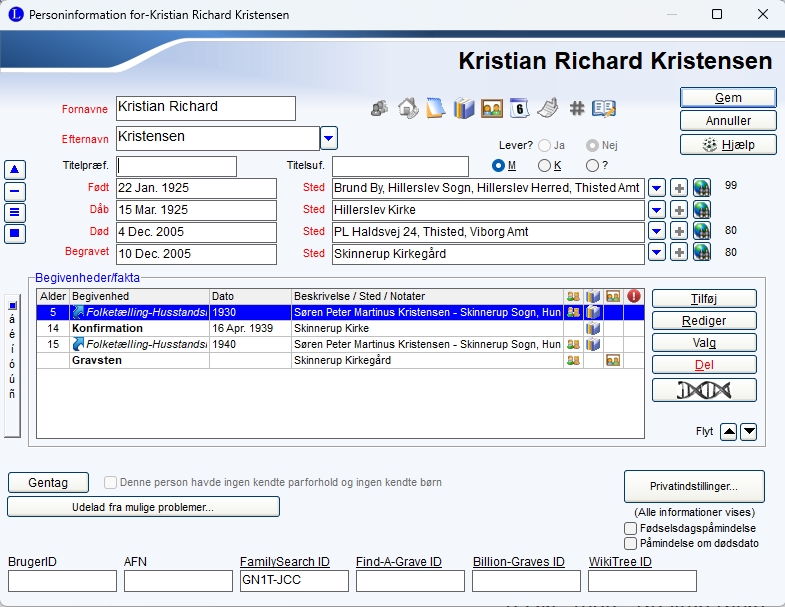Open the sources books icon in top toolbar
Viewport: 785px width, 607px height.
[x=463, y=108]
